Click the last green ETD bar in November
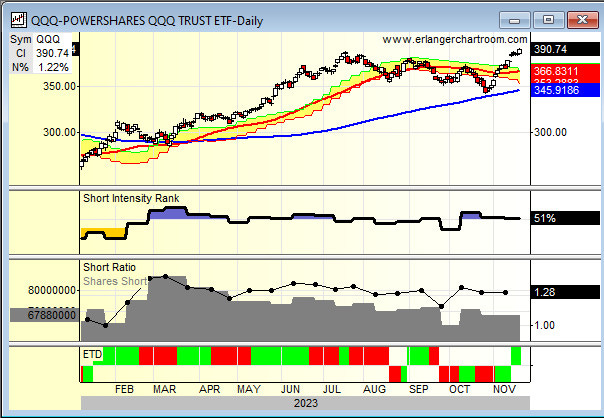The image size is (604, 418). point(516,356)
